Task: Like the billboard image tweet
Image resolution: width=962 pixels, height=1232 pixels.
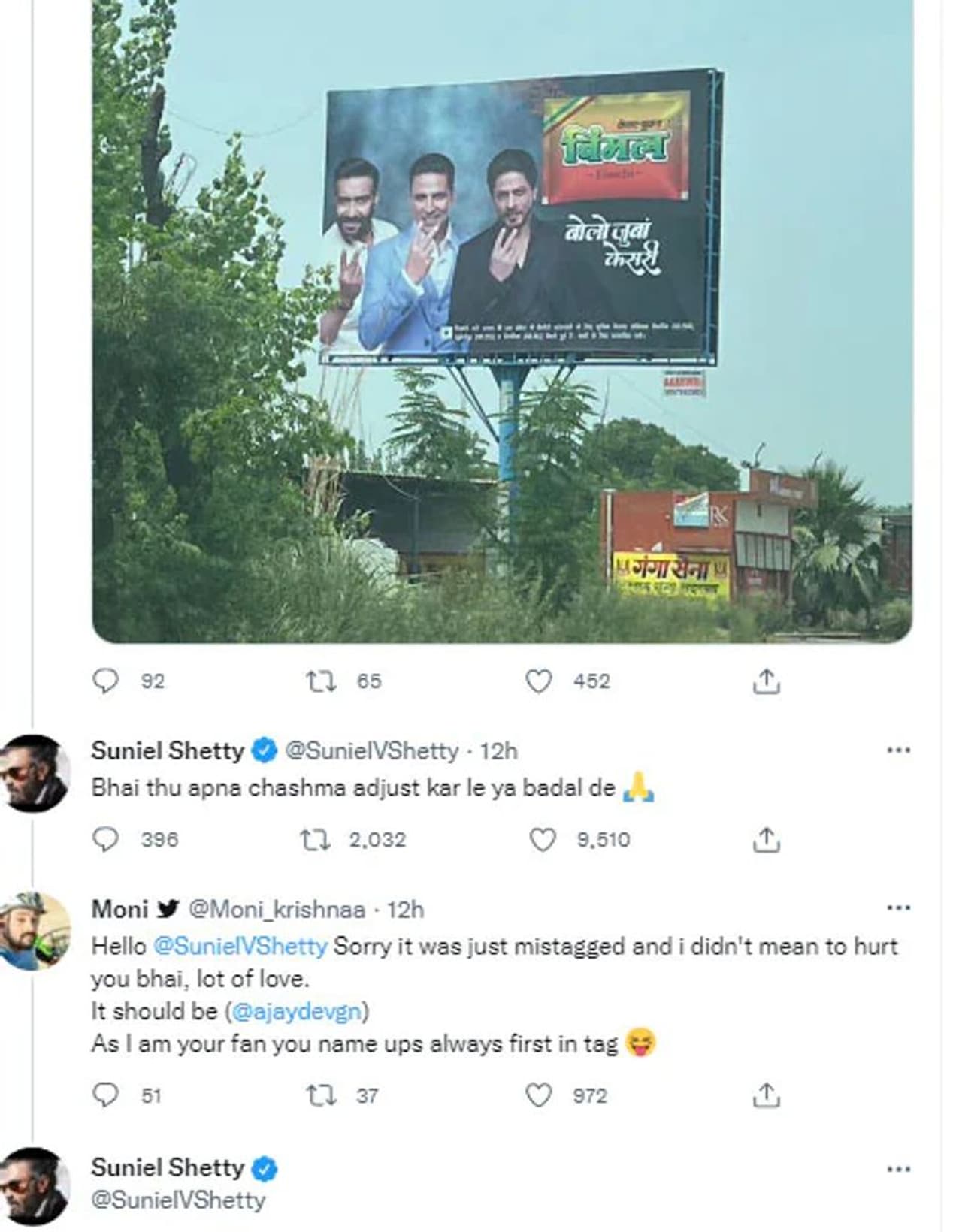Action: (x=538, y=681)
